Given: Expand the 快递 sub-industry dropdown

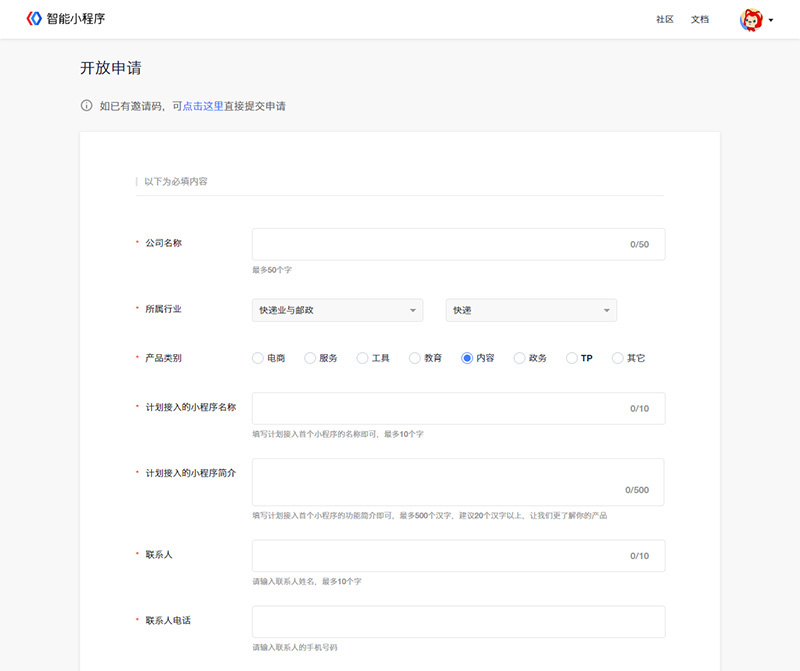Looking at the screenshot, I should pyautogui.click(x=531, y=310).
